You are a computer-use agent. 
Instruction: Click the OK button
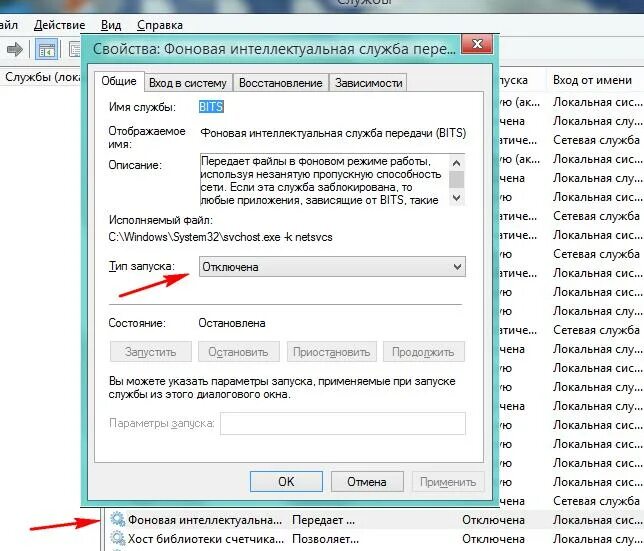coord(286,482)
